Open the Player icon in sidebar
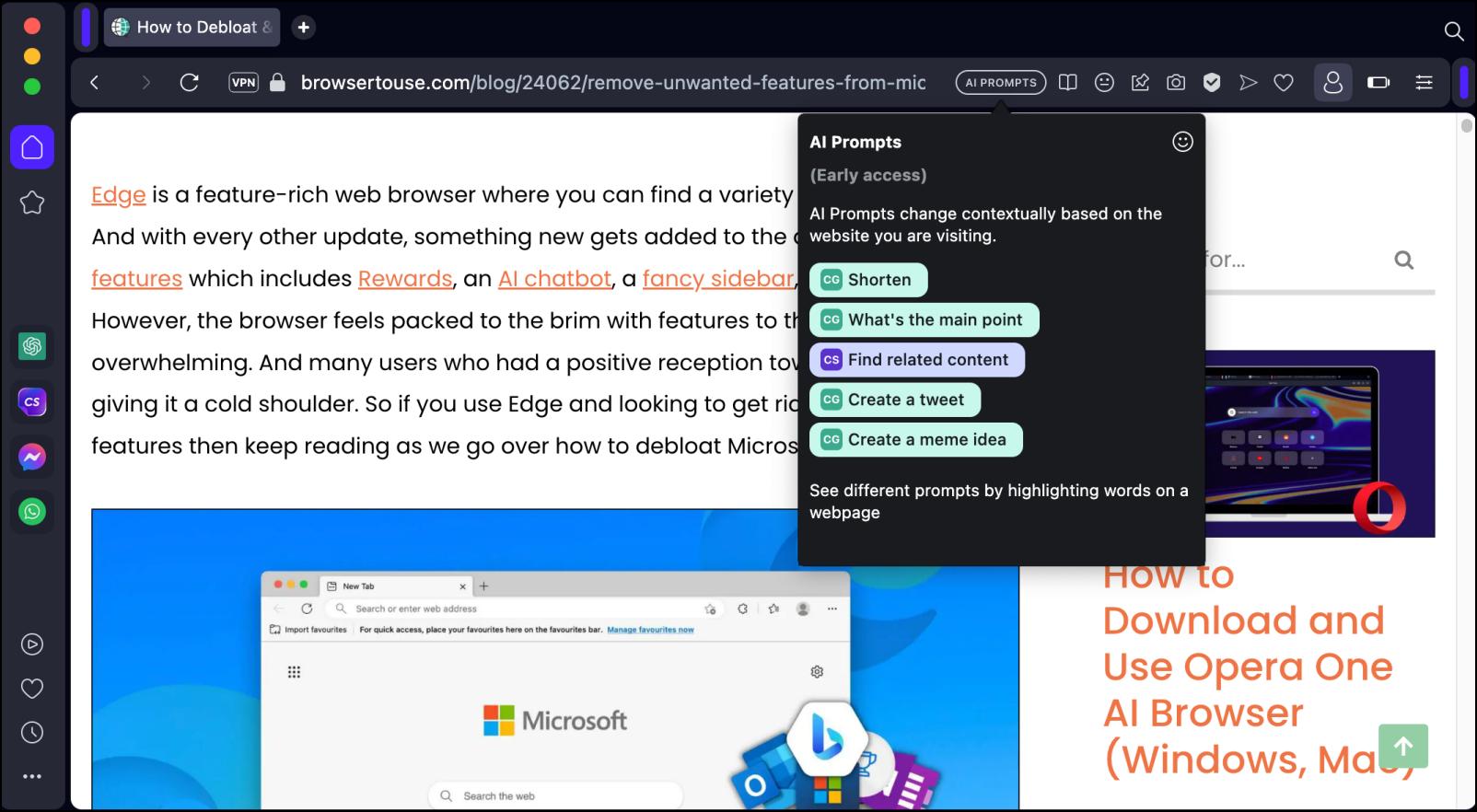 [32, 644]
